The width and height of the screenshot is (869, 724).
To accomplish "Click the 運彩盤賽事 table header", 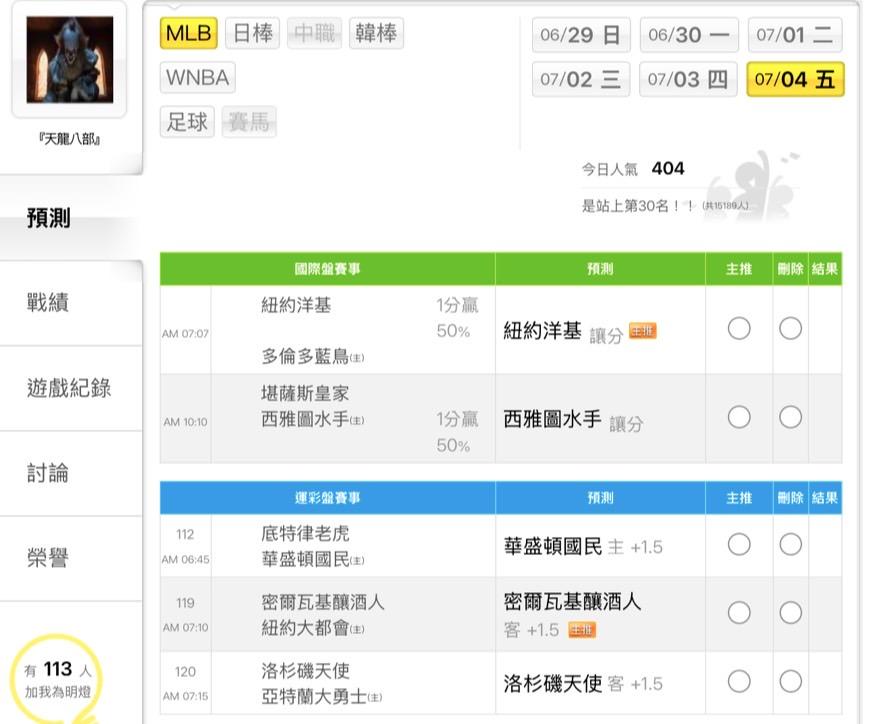I will tap(327, 498).
